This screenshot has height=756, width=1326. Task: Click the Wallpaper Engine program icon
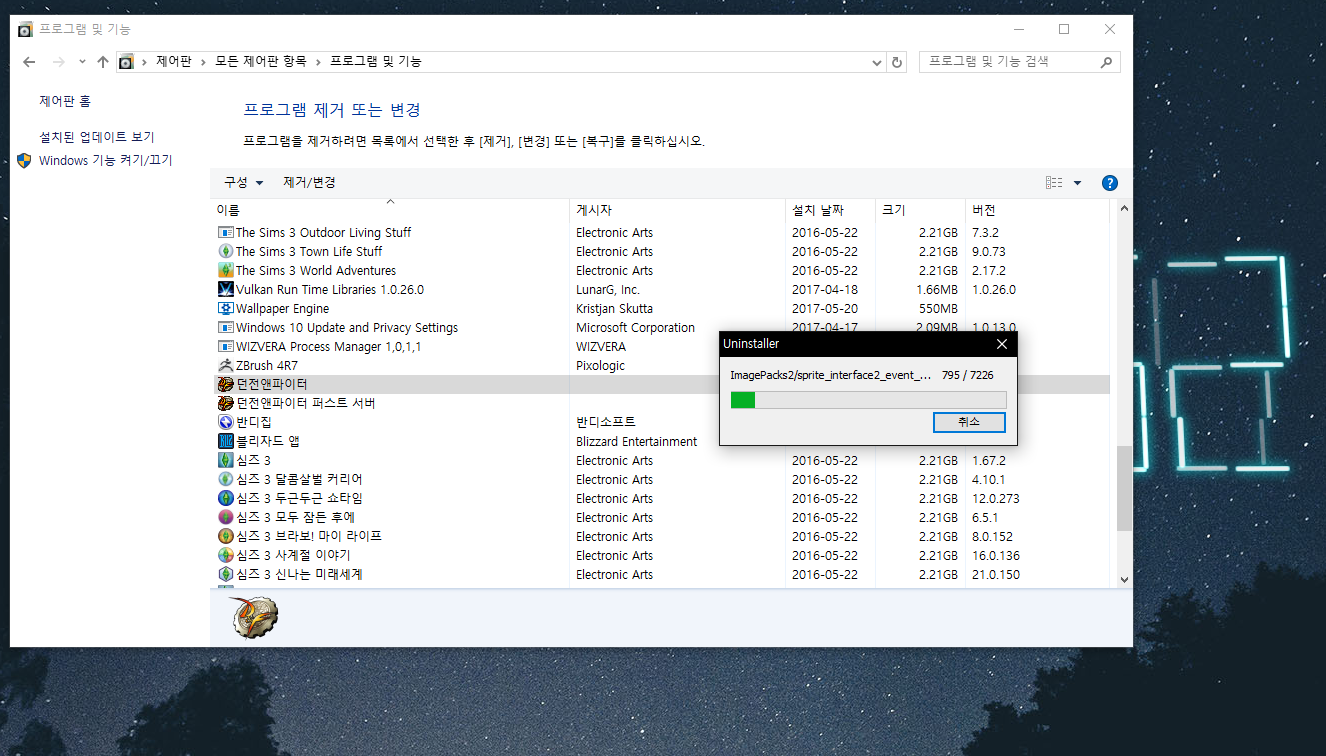226,309
